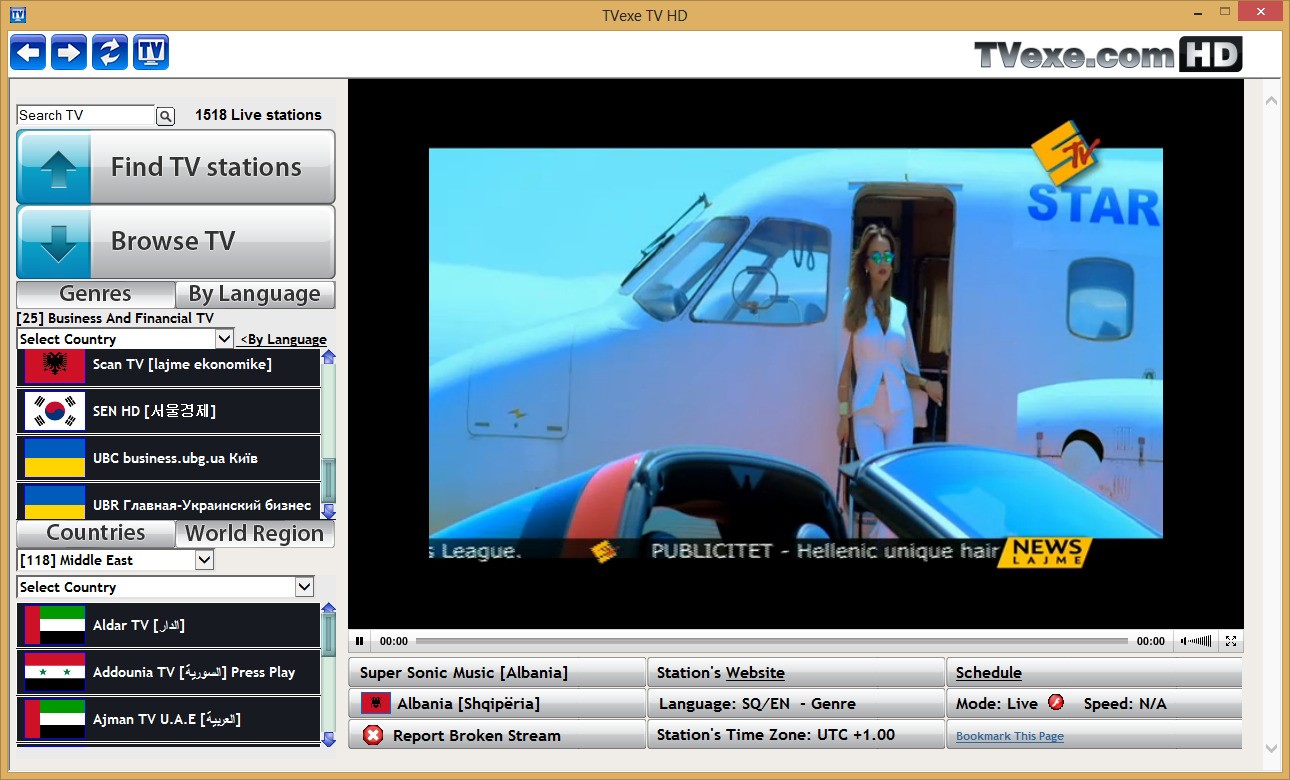1290x780 pixels.
Task: Click the search magnifier icon
Action: click(166, 116)
